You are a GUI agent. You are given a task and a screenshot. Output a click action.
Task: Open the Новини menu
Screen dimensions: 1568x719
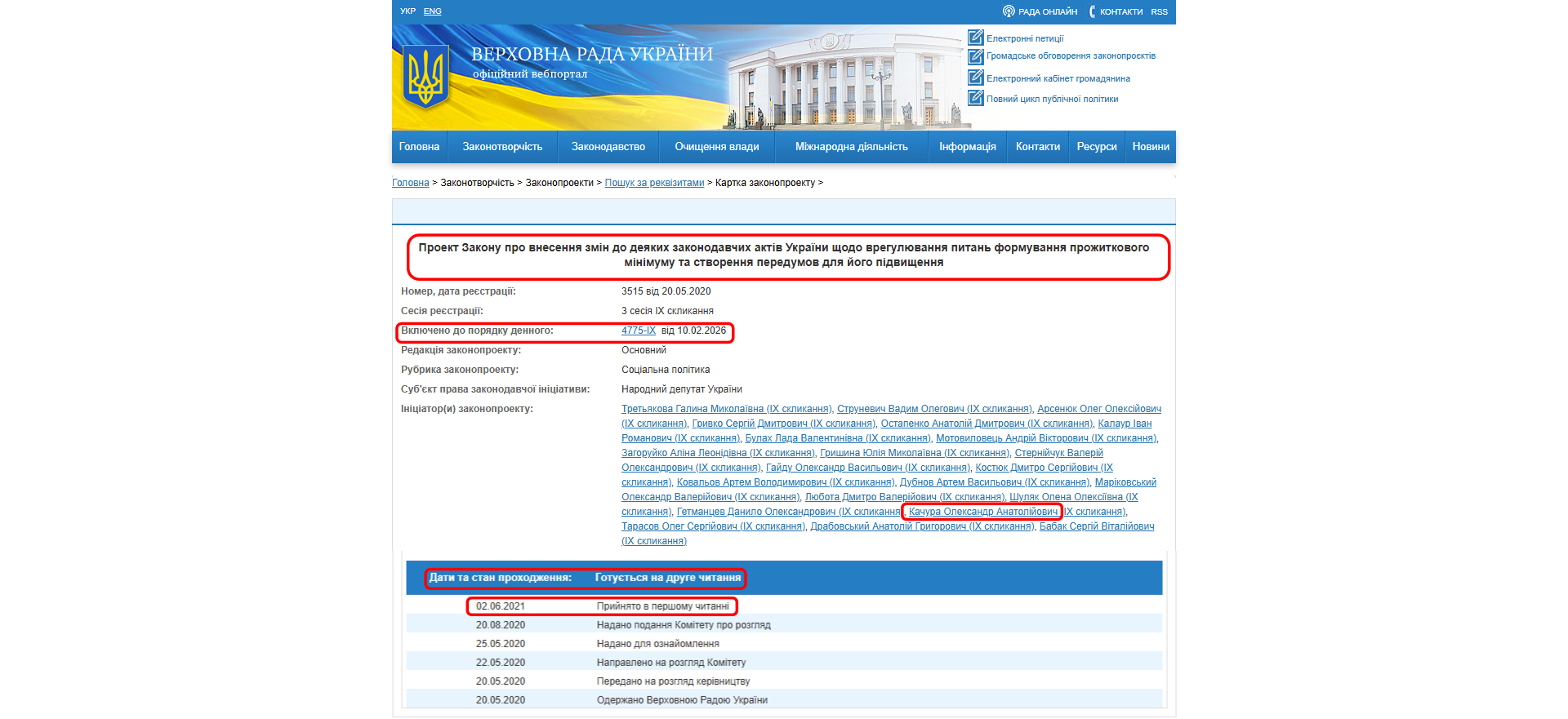point(1151,147)
